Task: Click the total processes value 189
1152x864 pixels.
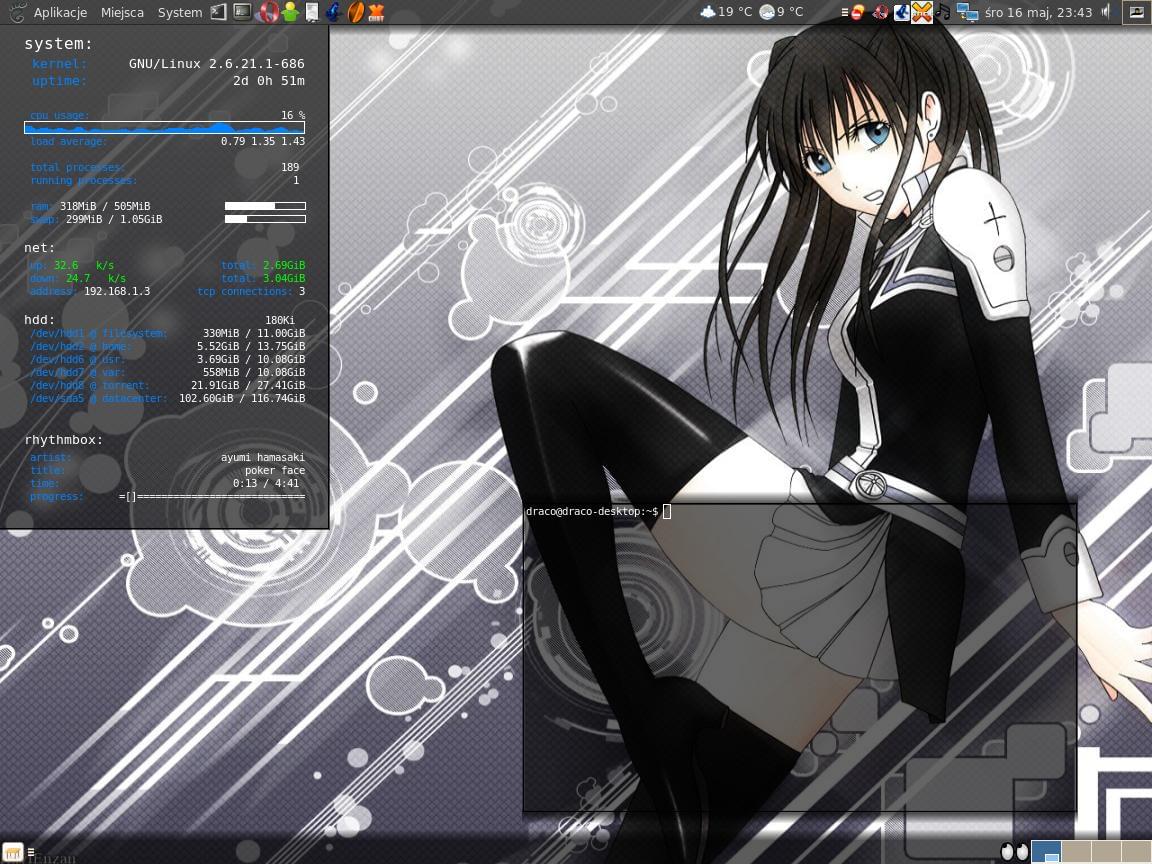Action: pyautogui.click(x=290, y=168)
